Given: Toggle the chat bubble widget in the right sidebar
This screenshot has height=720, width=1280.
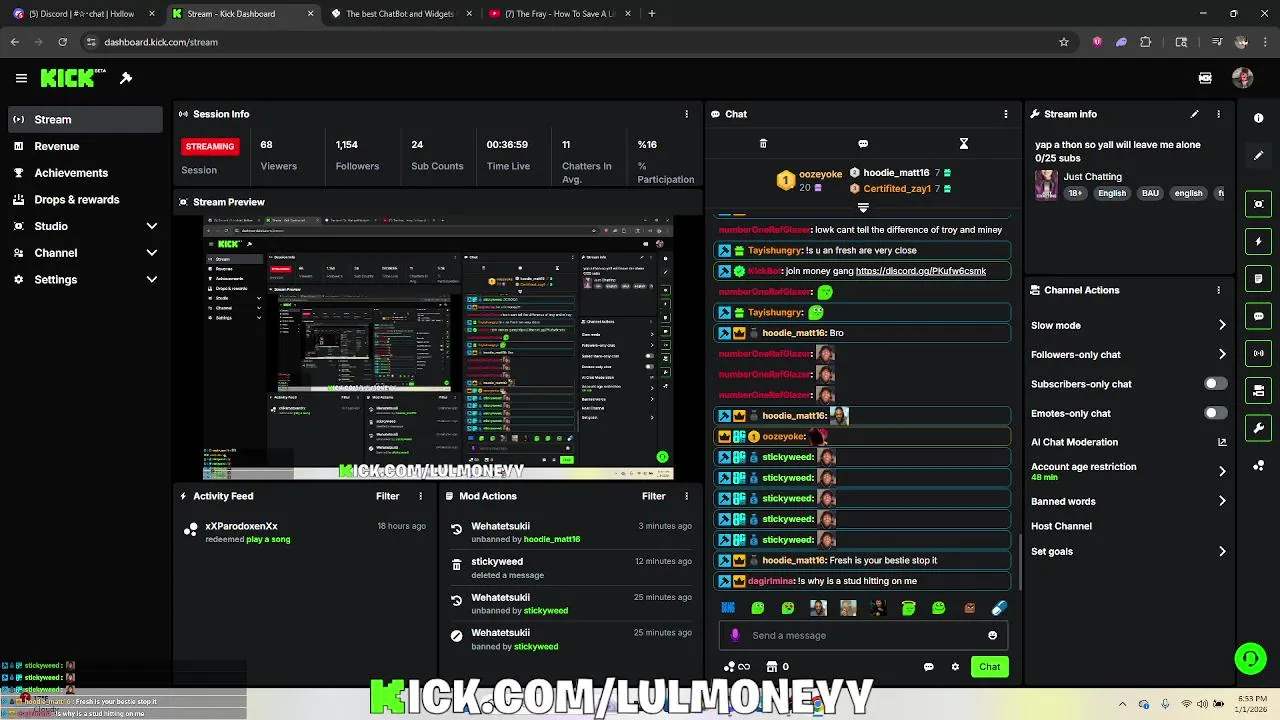Looking at the screenshot, I should tap(1258, 316).
